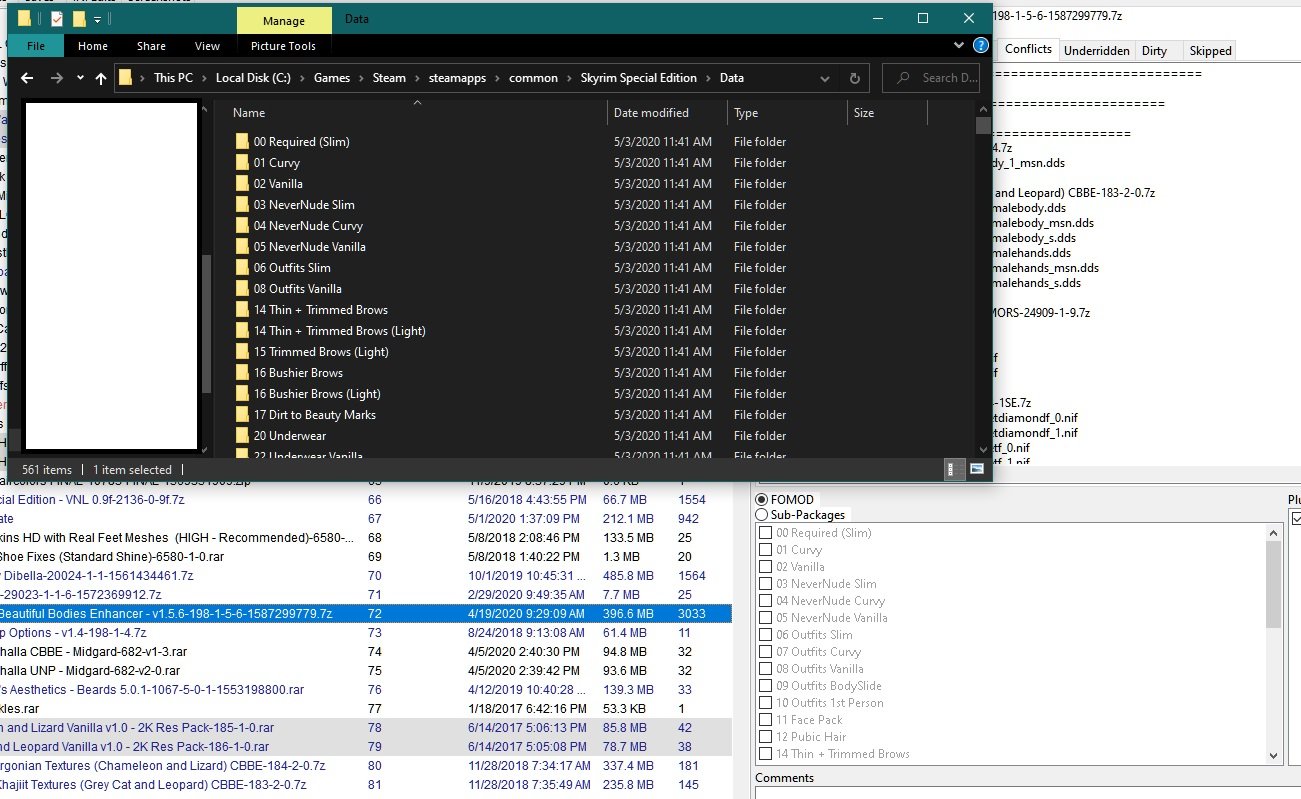The height and width of the screenshot is (799, 1301).
Task: Check 07 Outfits Curvy sub-package
Action: (x=765, y=652)
